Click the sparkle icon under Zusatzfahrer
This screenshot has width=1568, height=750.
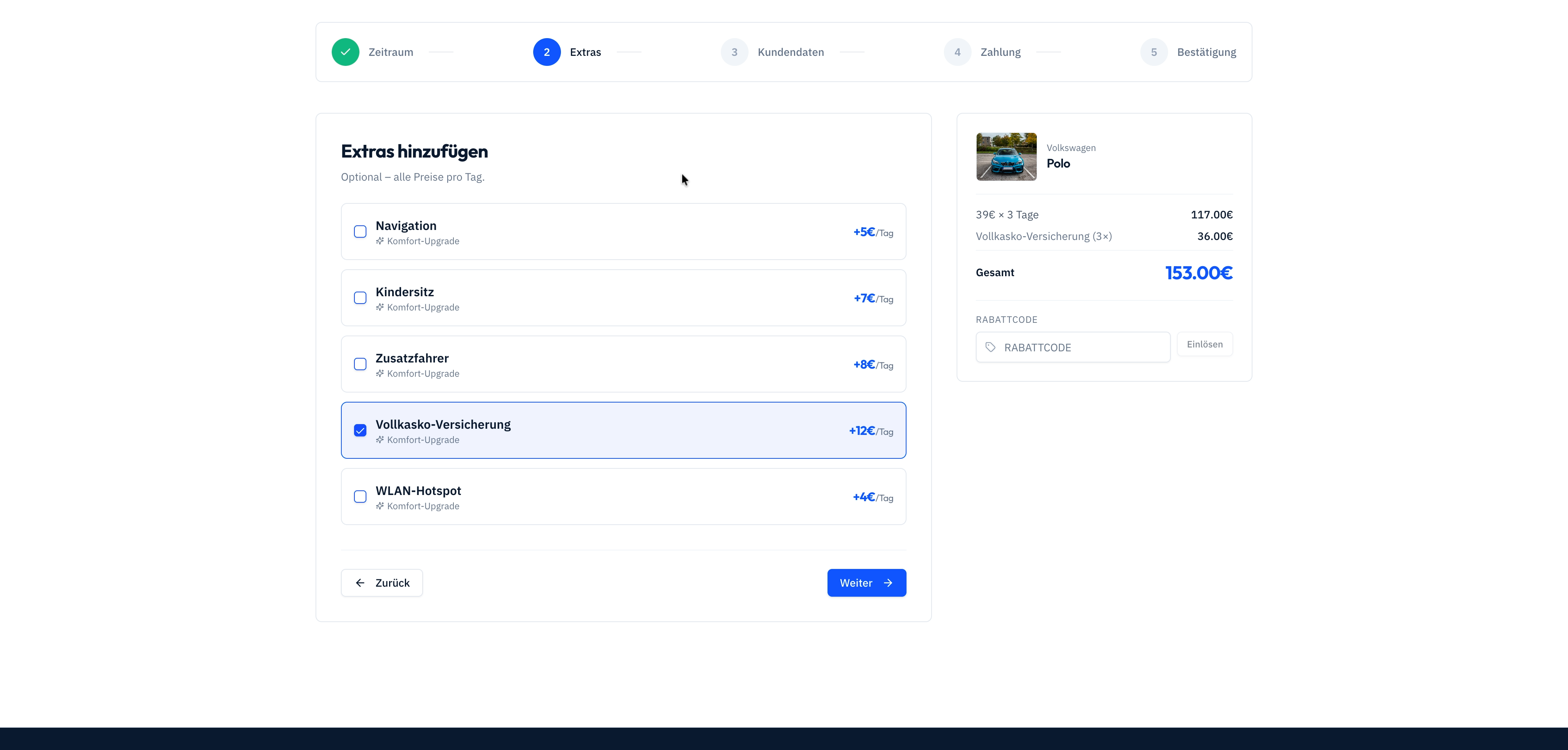(380, 374)
